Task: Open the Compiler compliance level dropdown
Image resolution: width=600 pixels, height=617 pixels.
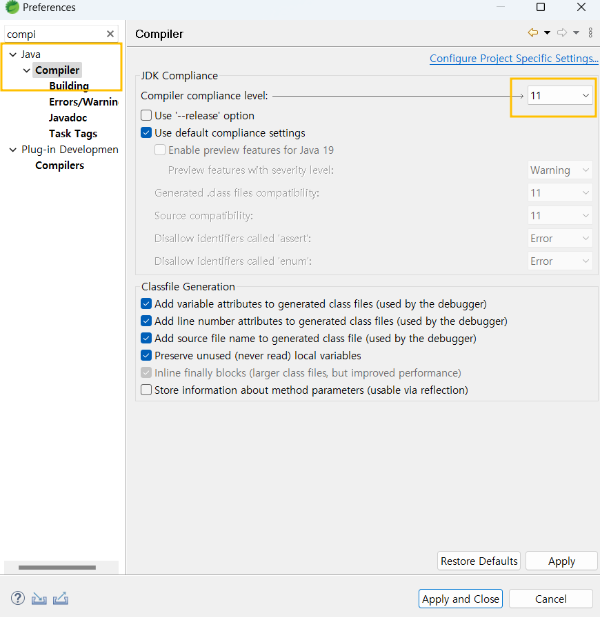Action: click(559, 96)
